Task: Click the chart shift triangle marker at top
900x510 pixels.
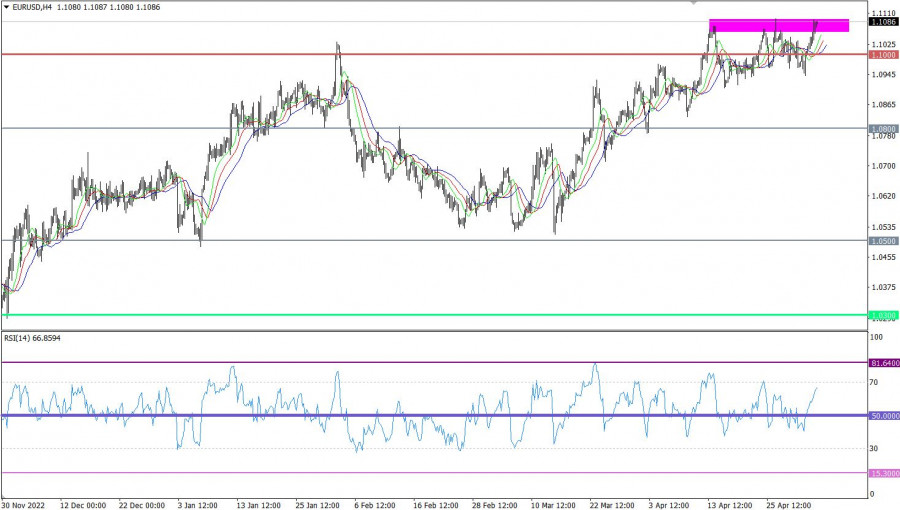Action: click(x=697, y=3)
